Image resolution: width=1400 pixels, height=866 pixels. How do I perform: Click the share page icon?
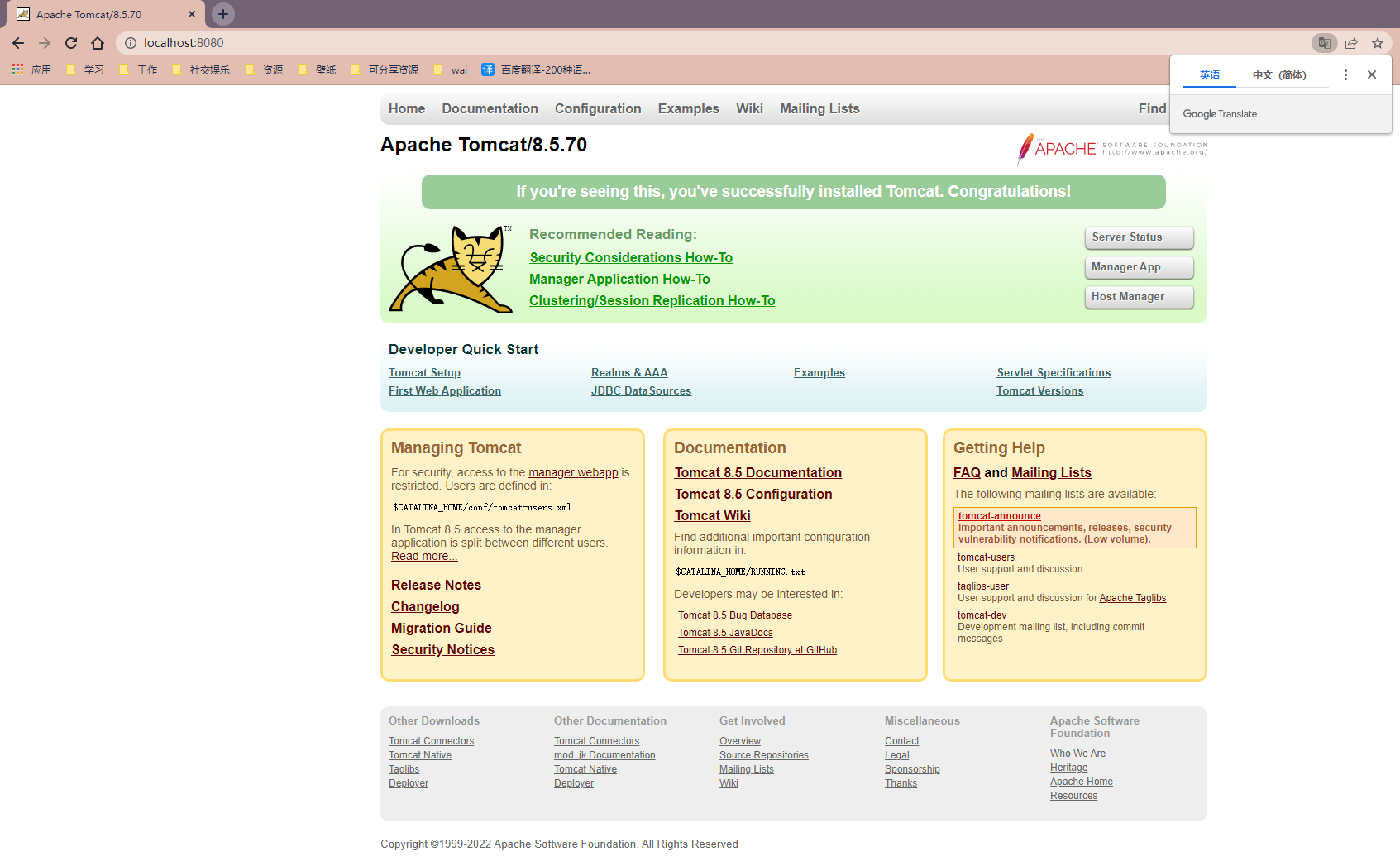point(1351,43)
